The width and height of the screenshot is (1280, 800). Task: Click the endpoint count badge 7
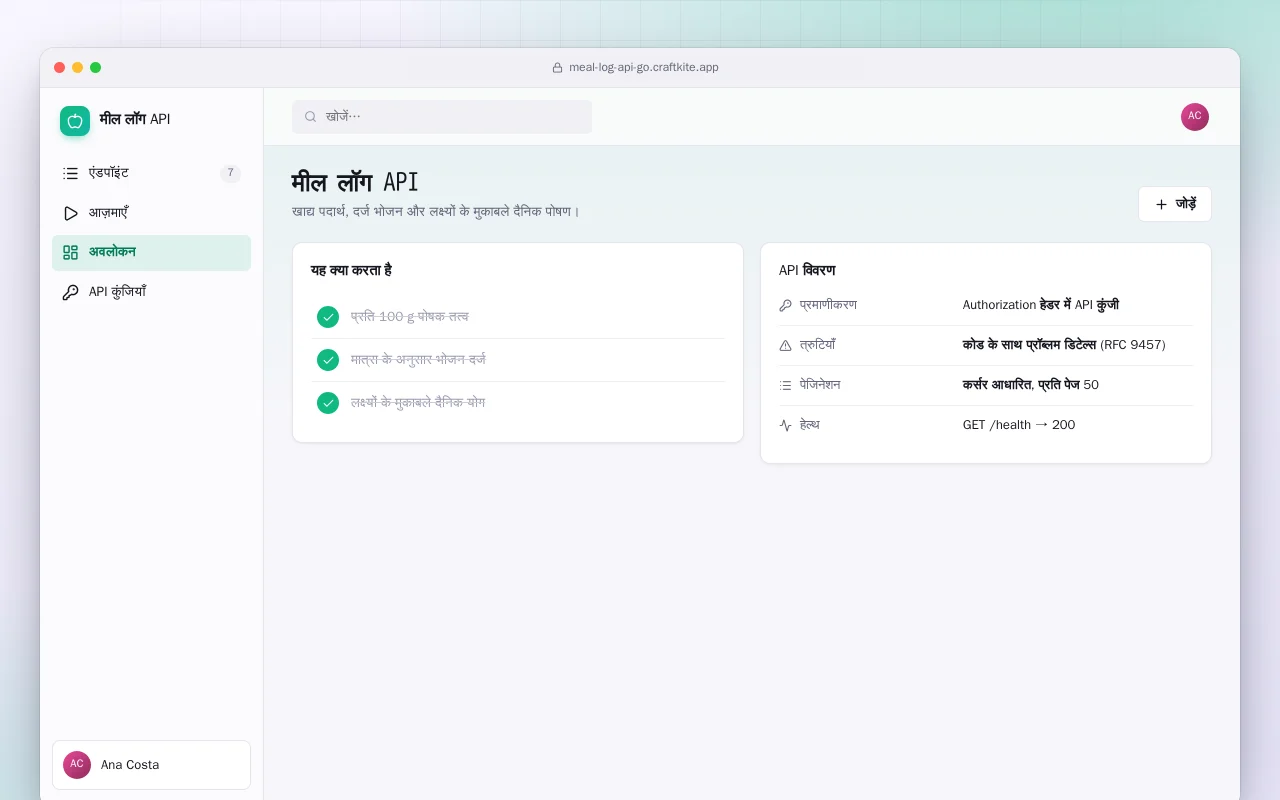coord(230,173)
